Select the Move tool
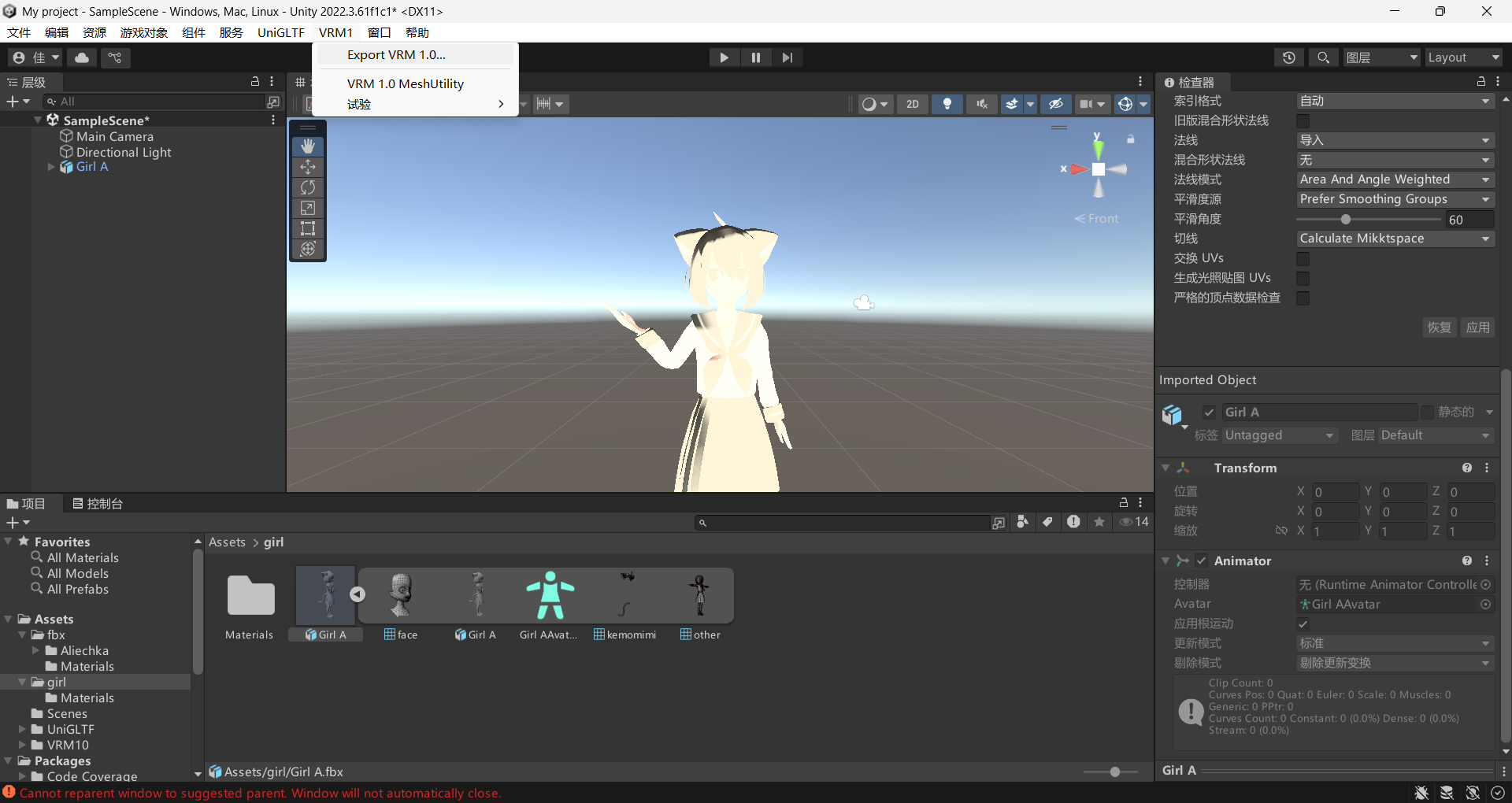 point(308,167)
